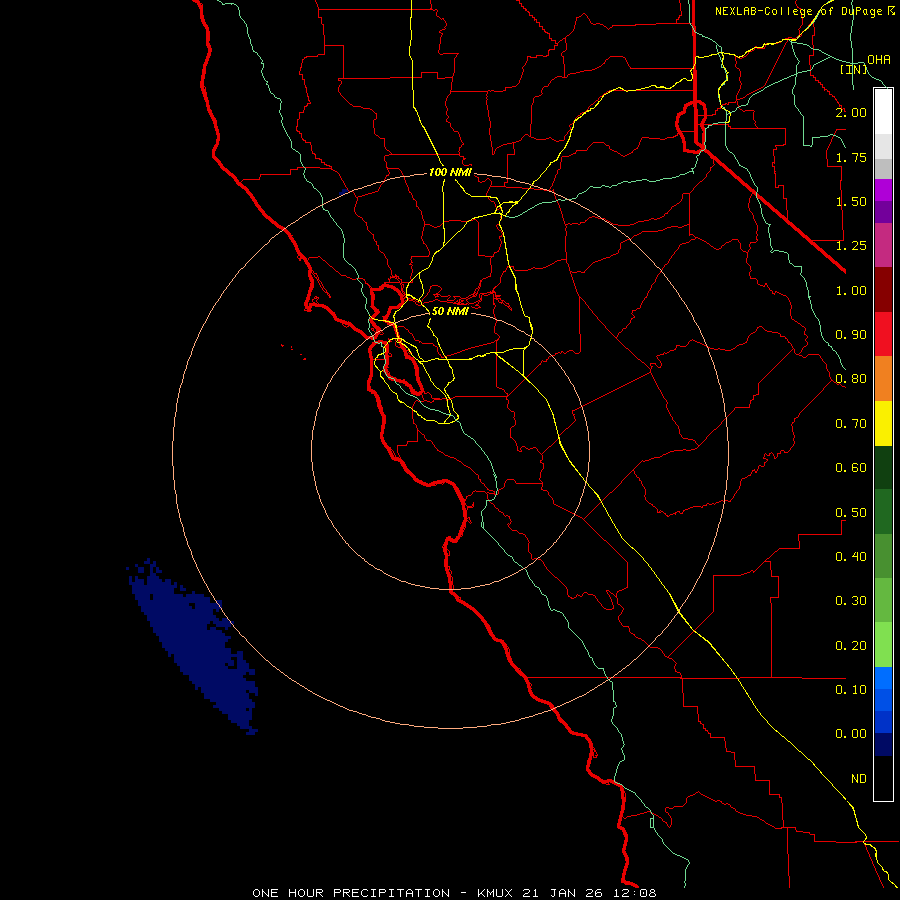This screenshot has width=900, height=900.
Task: Click the '1.75' legend value
Action: [x=851, y=157]
